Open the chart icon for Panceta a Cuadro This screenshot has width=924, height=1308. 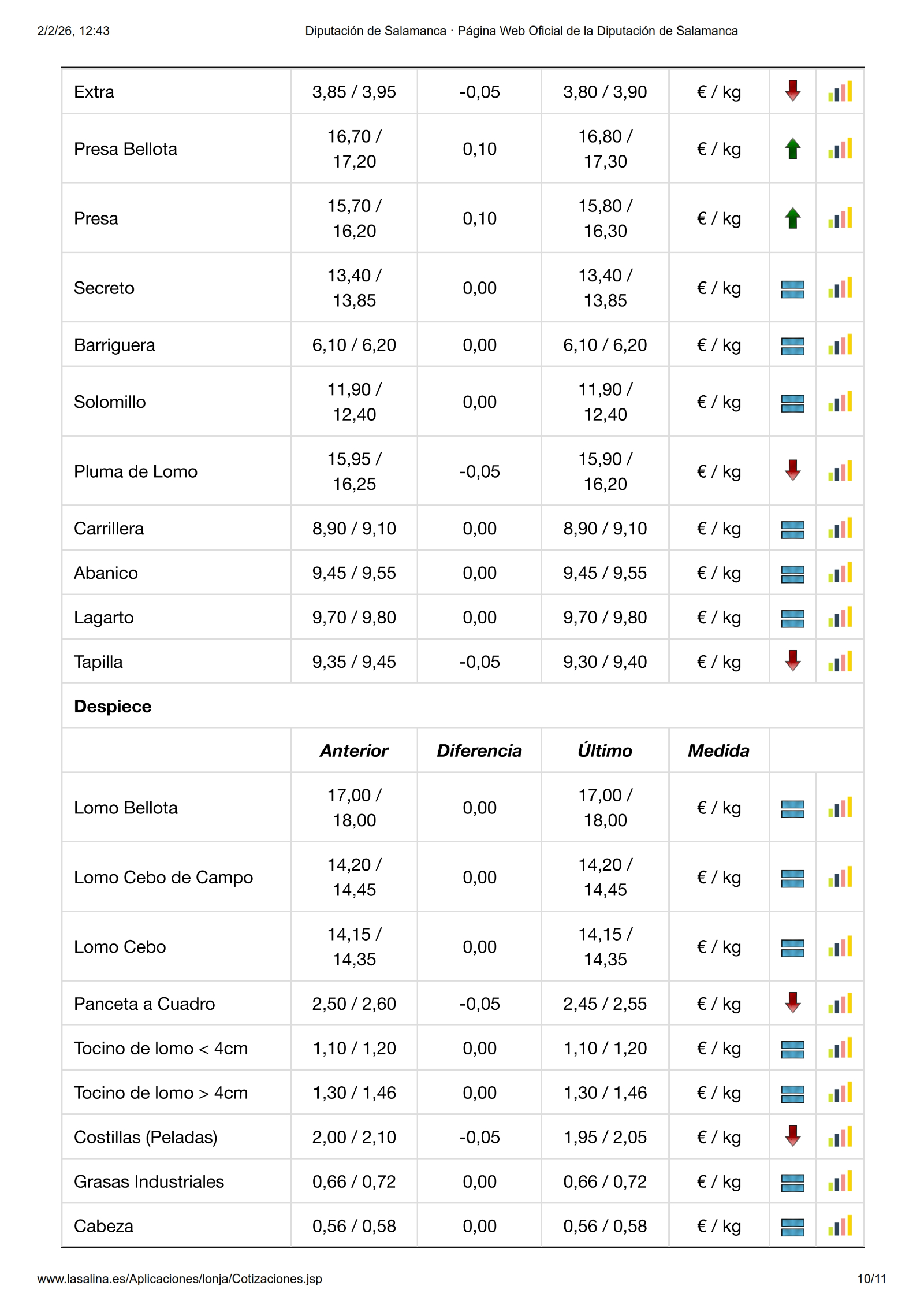840,1004
